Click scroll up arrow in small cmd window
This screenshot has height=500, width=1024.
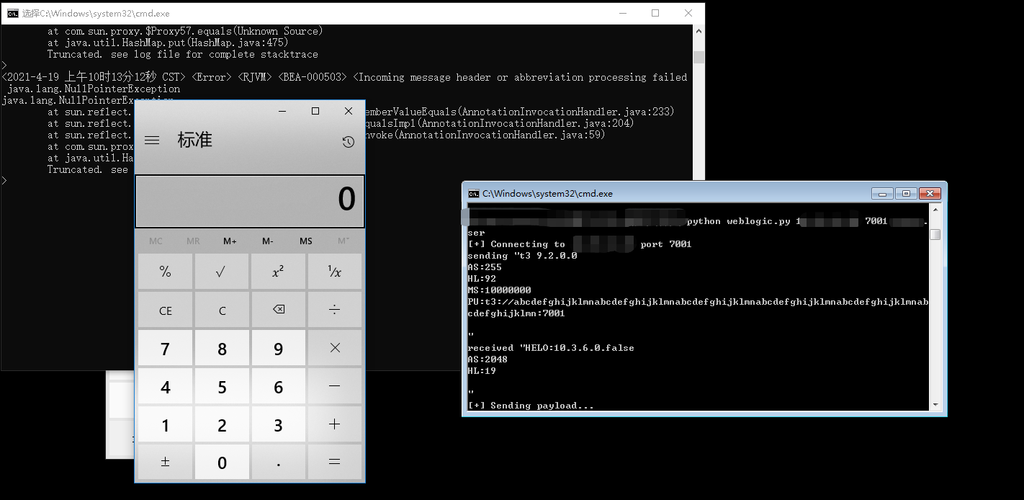tap(935, 208)
